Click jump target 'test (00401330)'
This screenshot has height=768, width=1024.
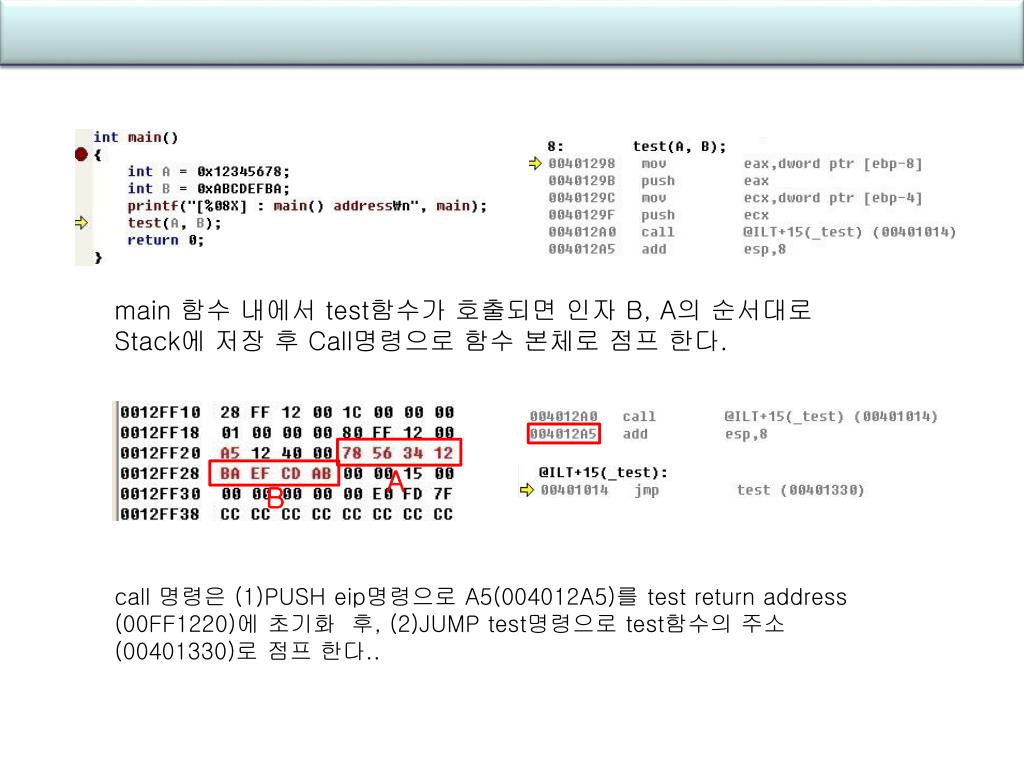pyautogui.click(x=800, y=490)
